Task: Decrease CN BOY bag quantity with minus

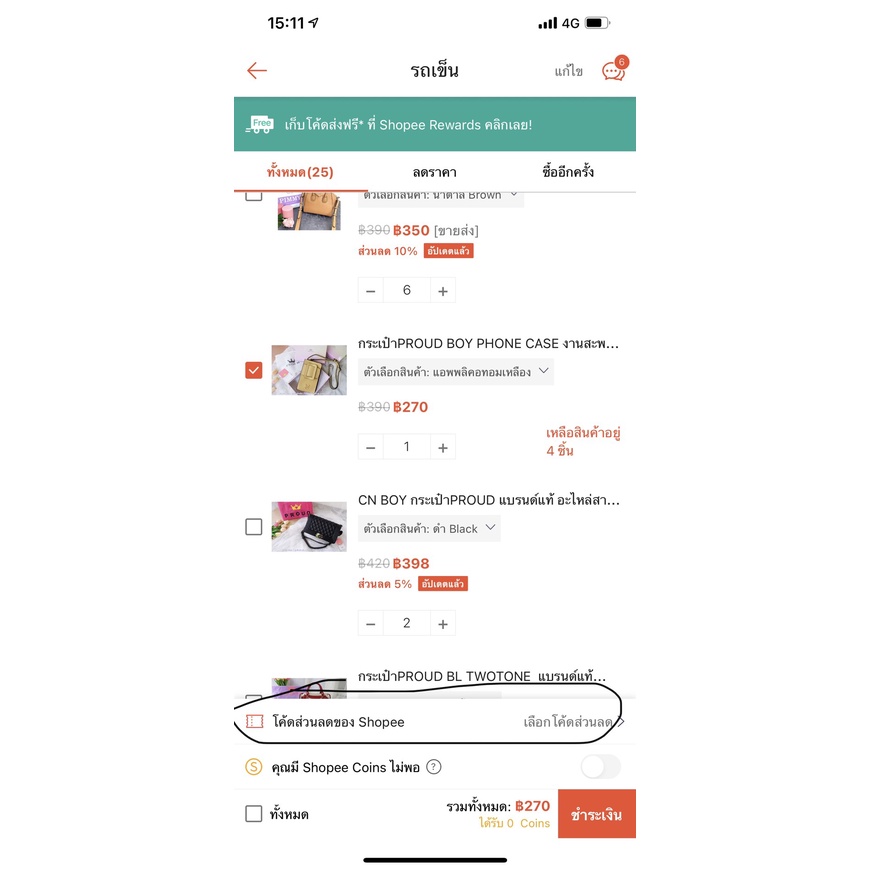Action: [371, 624]
